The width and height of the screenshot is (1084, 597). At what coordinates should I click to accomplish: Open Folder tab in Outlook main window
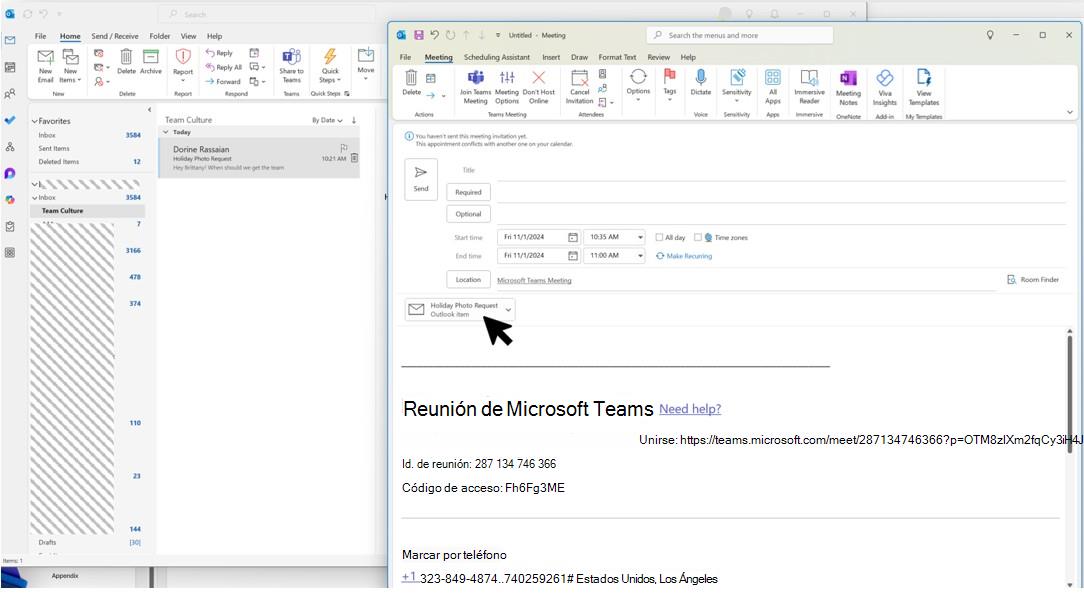160,36
